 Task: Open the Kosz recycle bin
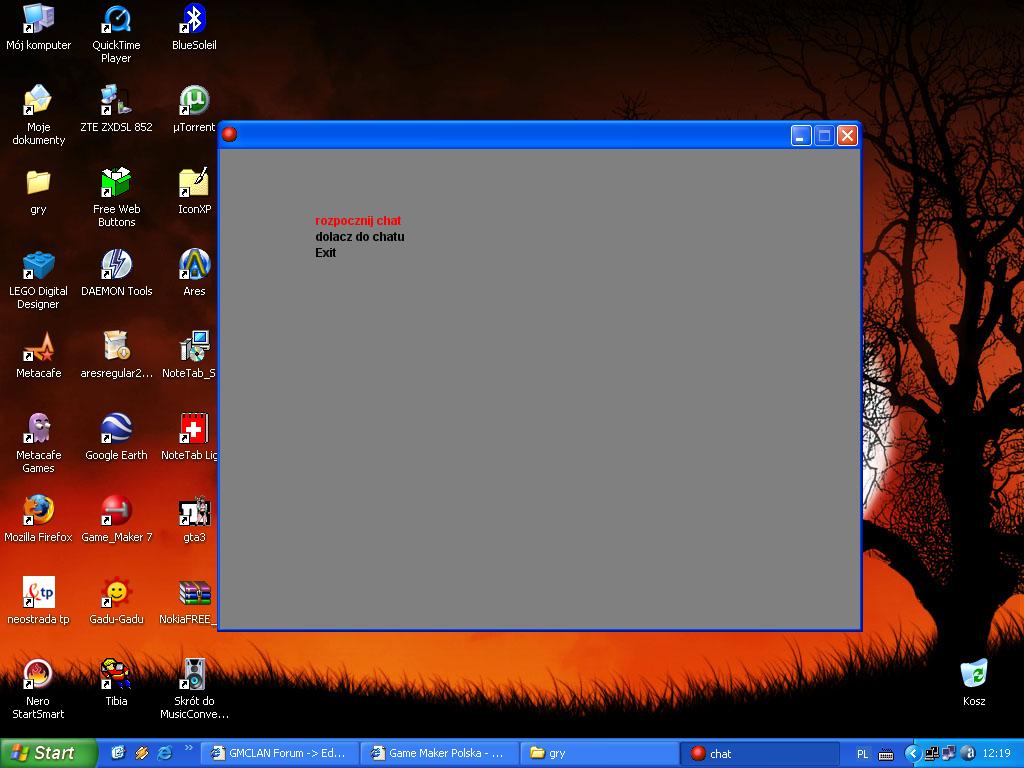974,675
